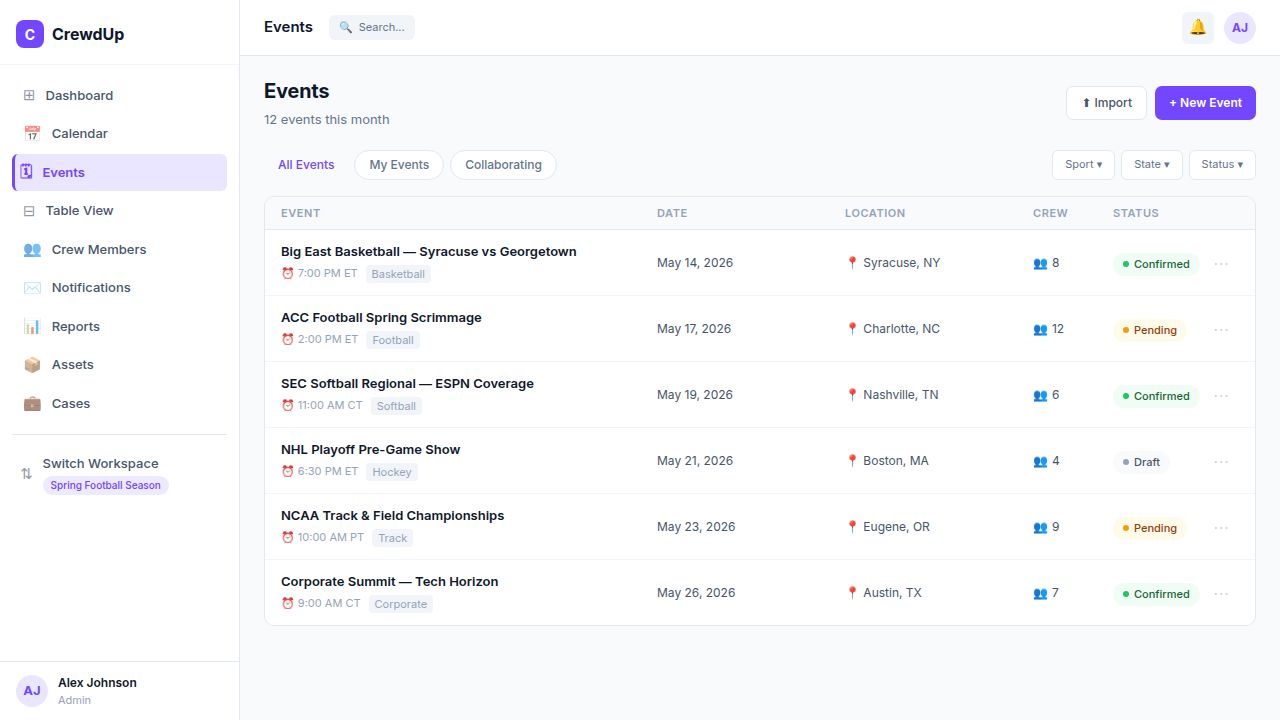Click the Hockey sport tag
The height and width of the screenshot is (720, 1280).
(392, 472)
